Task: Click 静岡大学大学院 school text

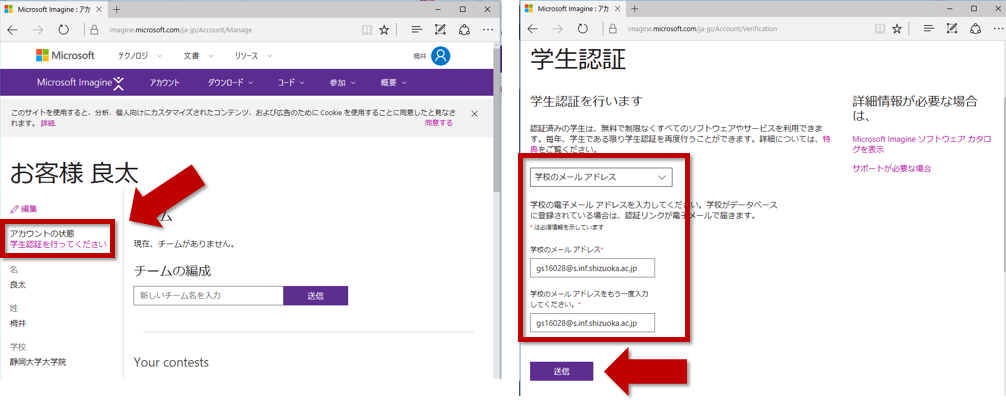Action: [38, 361]
